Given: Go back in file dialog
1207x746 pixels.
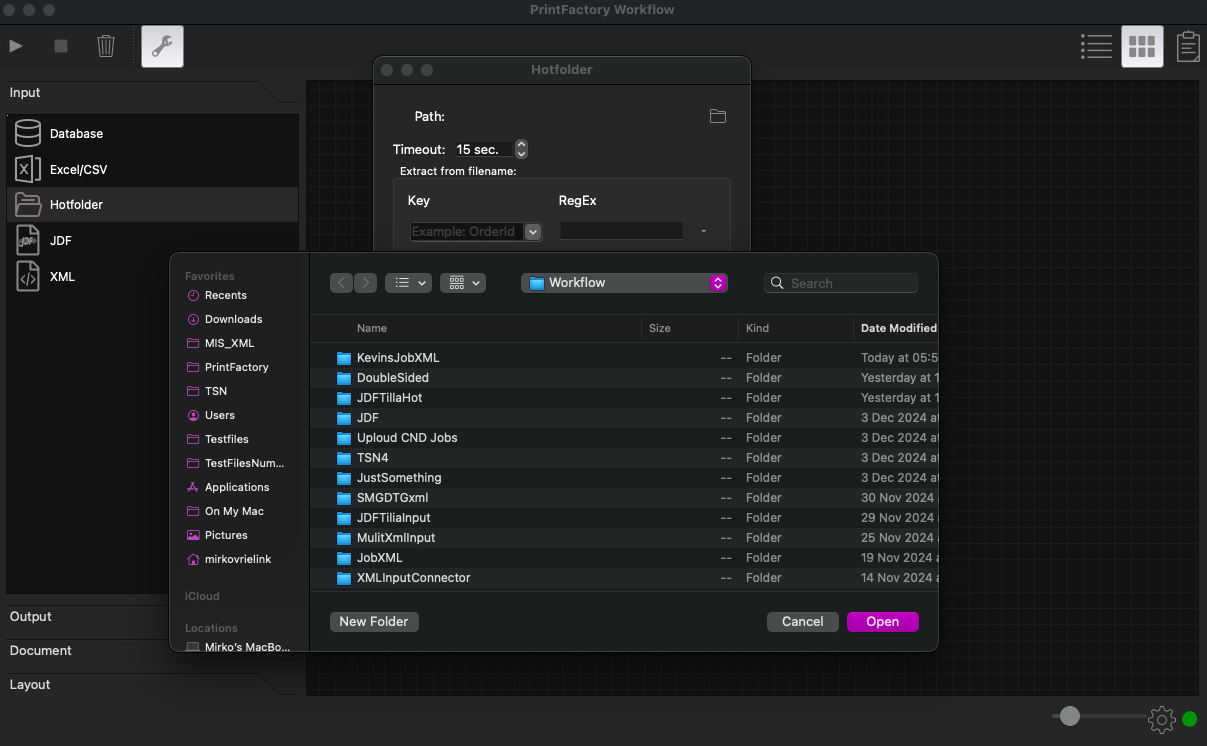Looking at the screenshot, I should coord(342,283).
